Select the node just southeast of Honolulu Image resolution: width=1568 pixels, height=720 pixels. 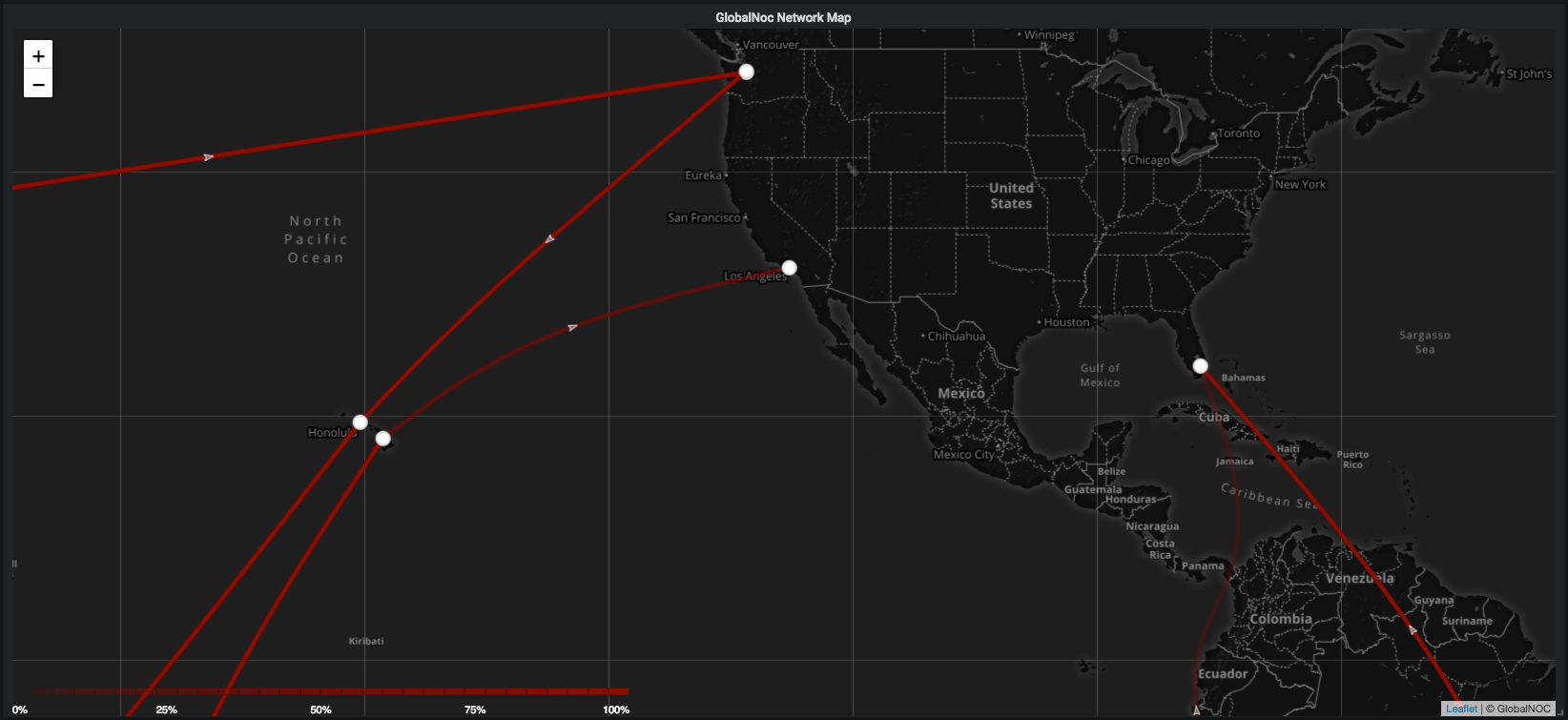point(382,439)
